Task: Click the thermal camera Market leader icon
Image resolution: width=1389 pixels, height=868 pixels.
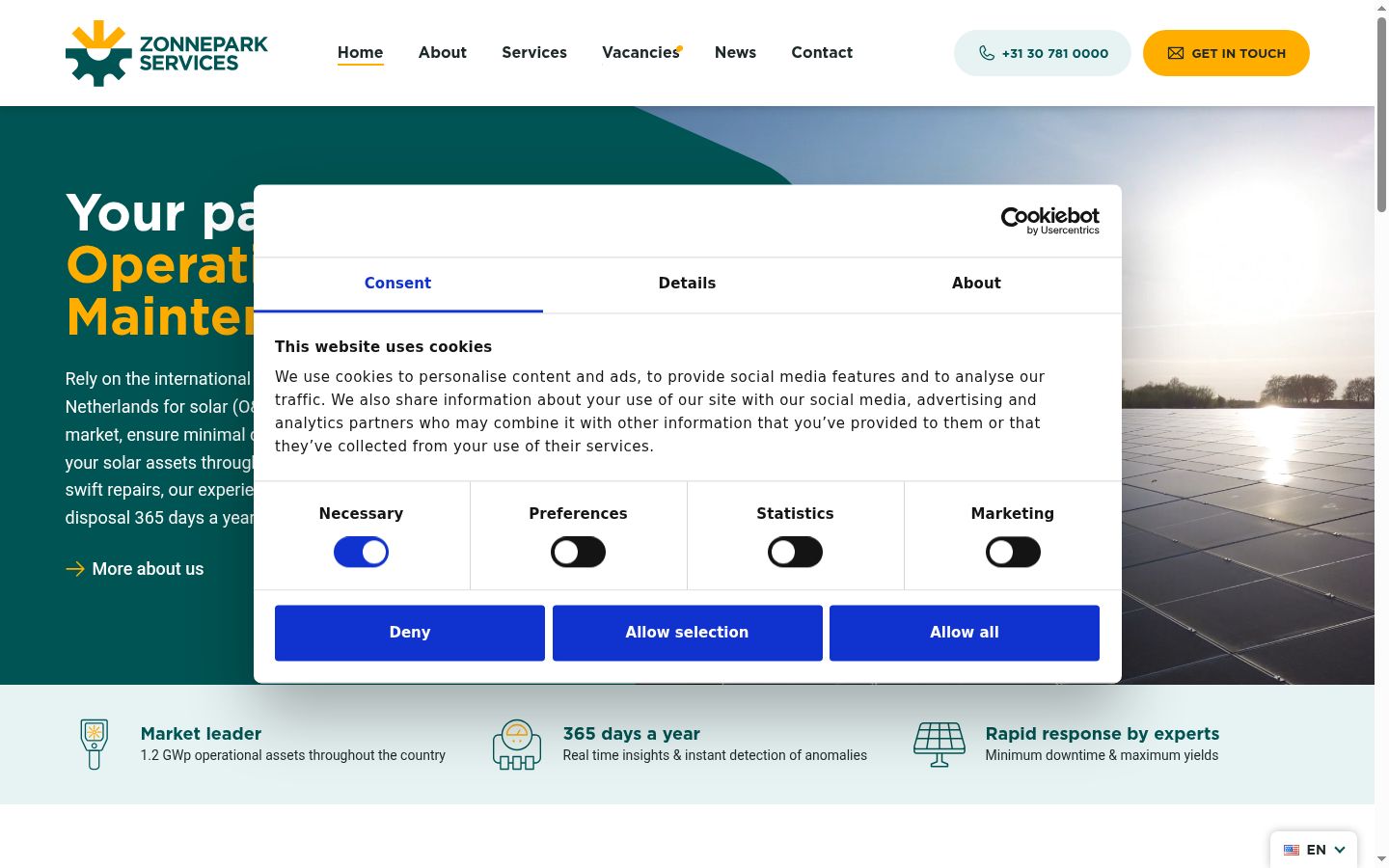Action: (x=94, y=744)
